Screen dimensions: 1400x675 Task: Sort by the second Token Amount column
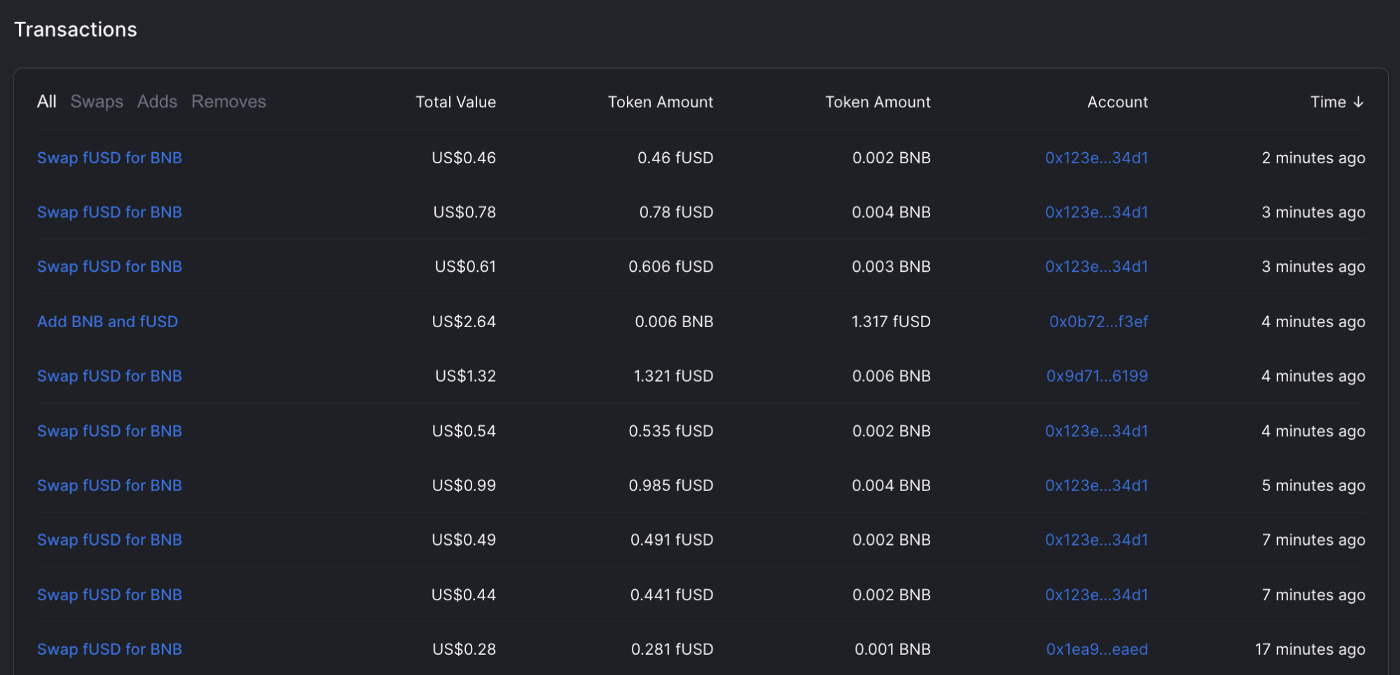coord(877,101)
